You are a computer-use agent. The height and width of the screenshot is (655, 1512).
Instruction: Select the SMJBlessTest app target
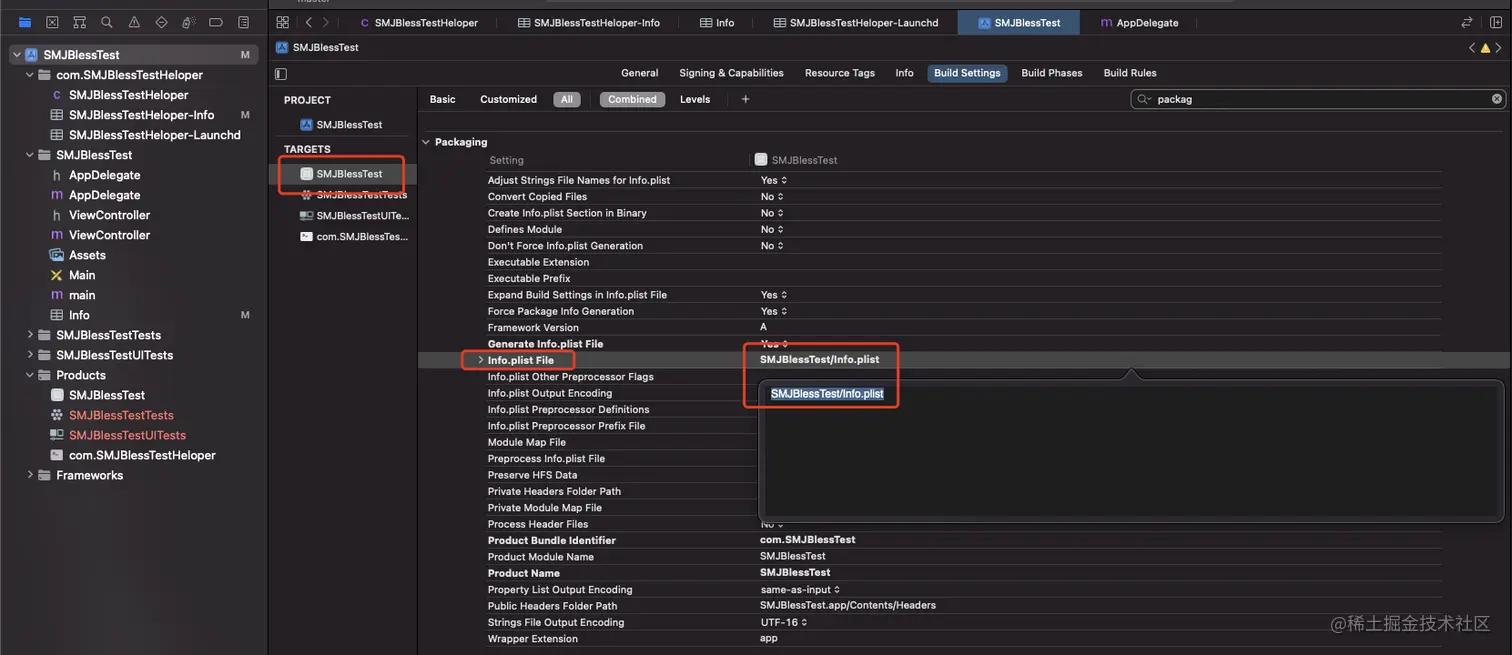[342, 173]
